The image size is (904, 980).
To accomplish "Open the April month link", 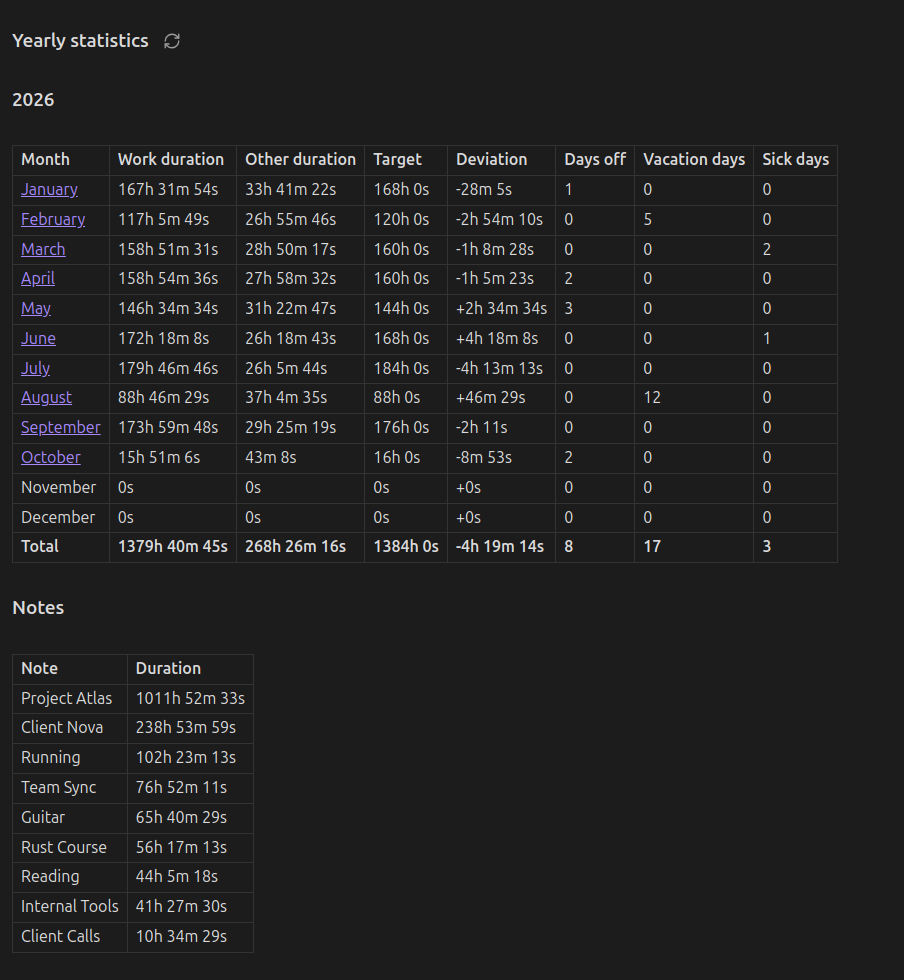I will (x=38, y=279).
